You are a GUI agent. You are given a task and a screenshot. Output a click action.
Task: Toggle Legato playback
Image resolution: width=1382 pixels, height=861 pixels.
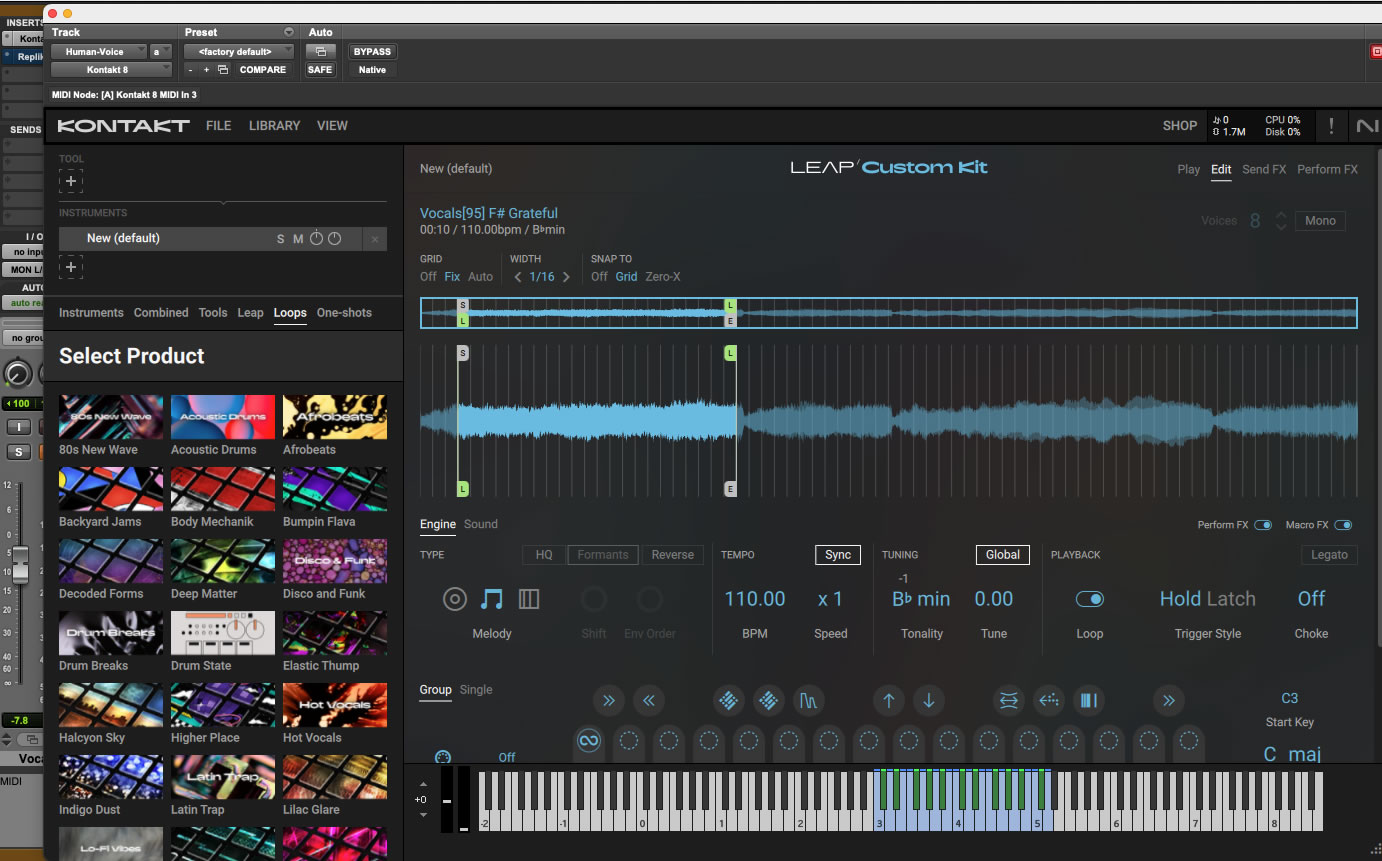[1329, 555]
